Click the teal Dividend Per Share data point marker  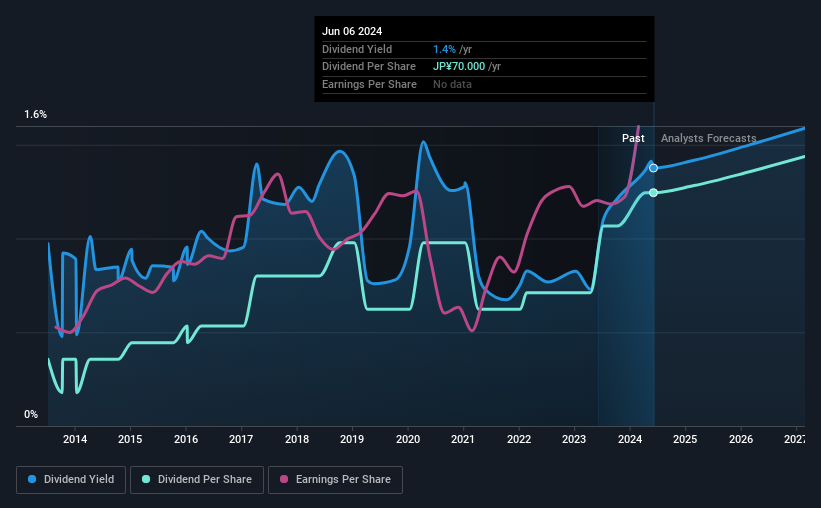653,193
